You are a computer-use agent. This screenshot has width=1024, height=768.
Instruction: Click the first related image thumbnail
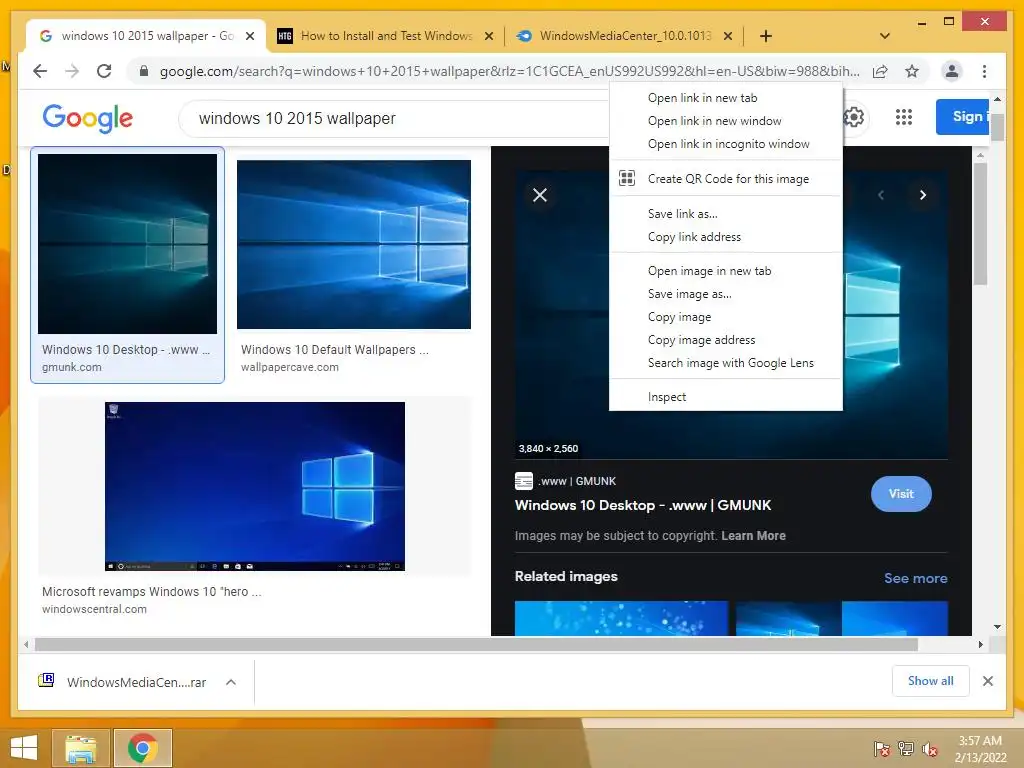tap(621, 618)
